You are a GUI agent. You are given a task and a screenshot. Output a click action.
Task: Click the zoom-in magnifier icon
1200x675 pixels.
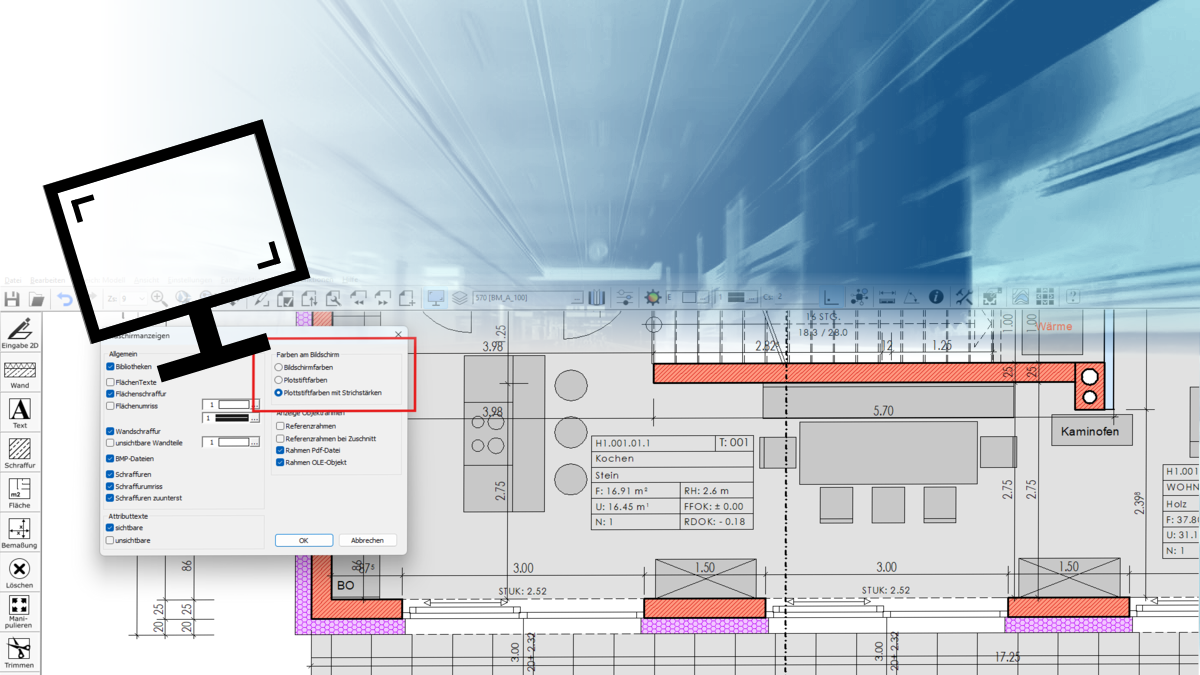(x=159, y=297)
